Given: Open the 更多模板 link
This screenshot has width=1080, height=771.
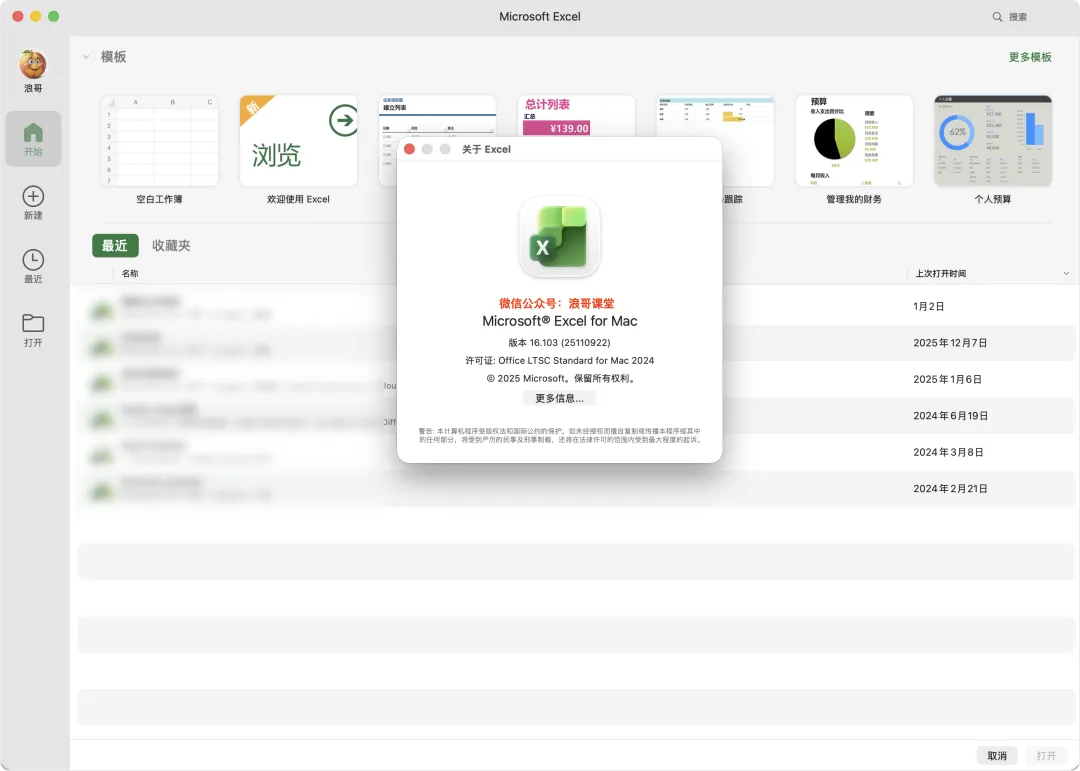Looking at the screenshot, I should point(1030,57).
